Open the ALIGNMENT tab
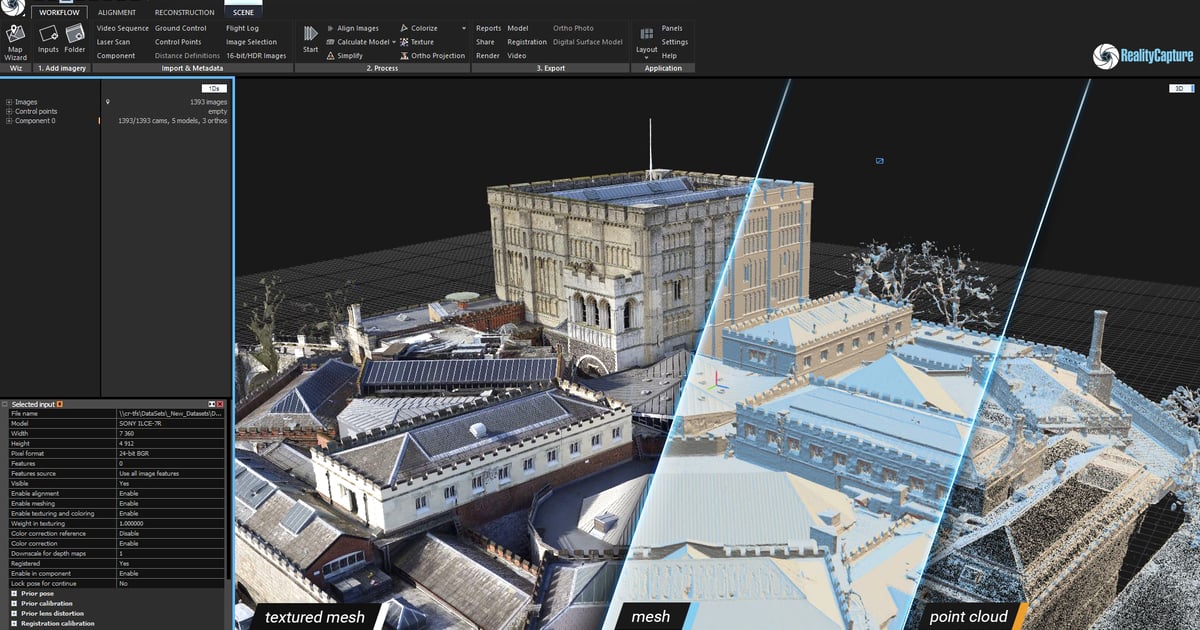Viewport: 1200px width, 630px height. pyautogui.click(x=118, y=12)
